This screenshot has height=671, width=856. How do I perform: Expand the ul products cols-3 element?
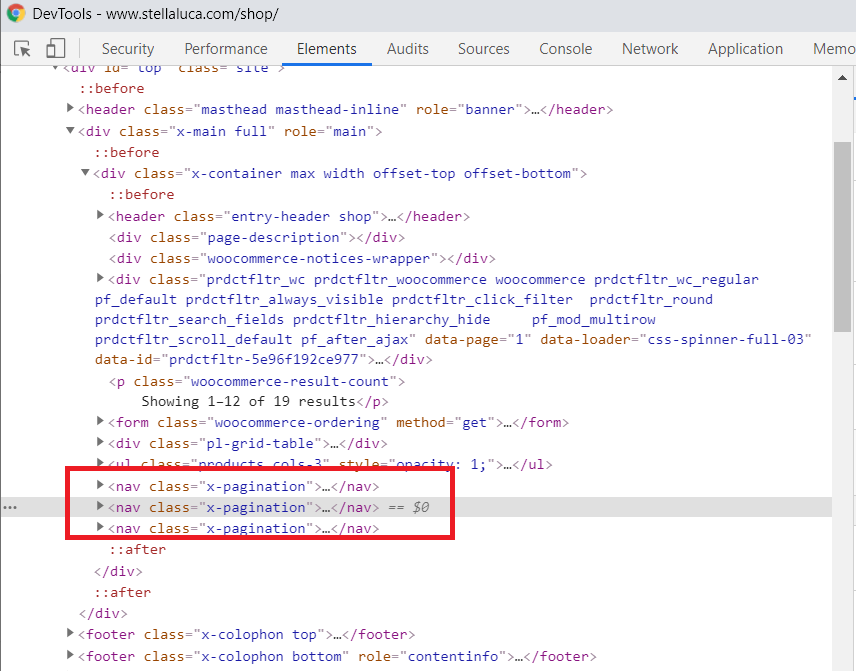[x=100, y=463]
